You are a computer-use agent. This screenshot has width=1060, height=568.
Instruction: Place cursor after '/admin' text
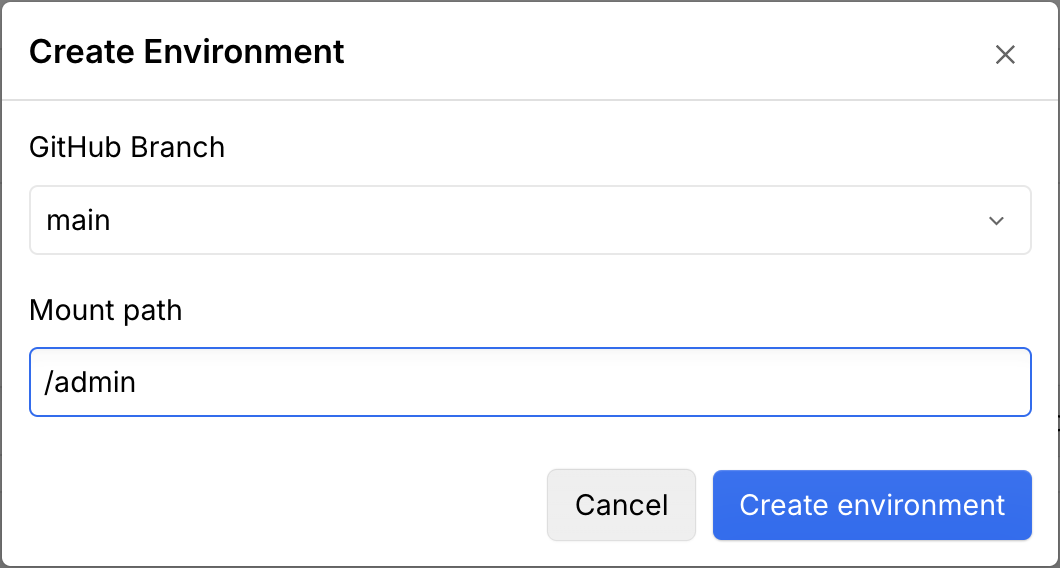point(137,382)
